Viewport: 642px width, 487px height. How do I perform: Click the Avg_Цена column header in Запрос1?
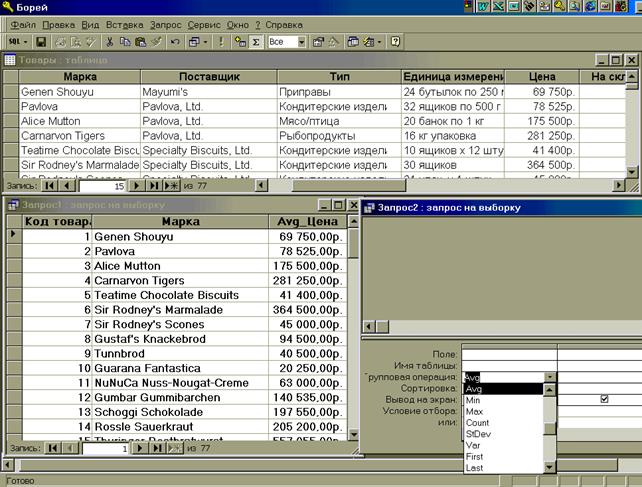tap(307, 222)
